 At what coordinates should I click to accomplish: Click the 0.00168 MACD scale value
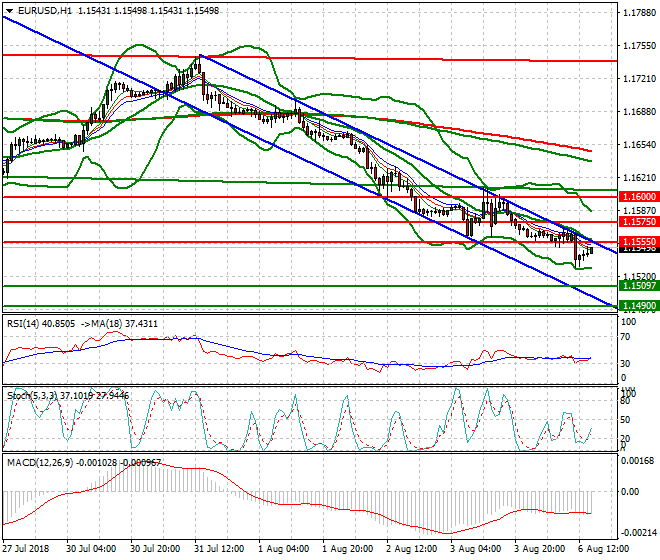(x=636, y=461)
